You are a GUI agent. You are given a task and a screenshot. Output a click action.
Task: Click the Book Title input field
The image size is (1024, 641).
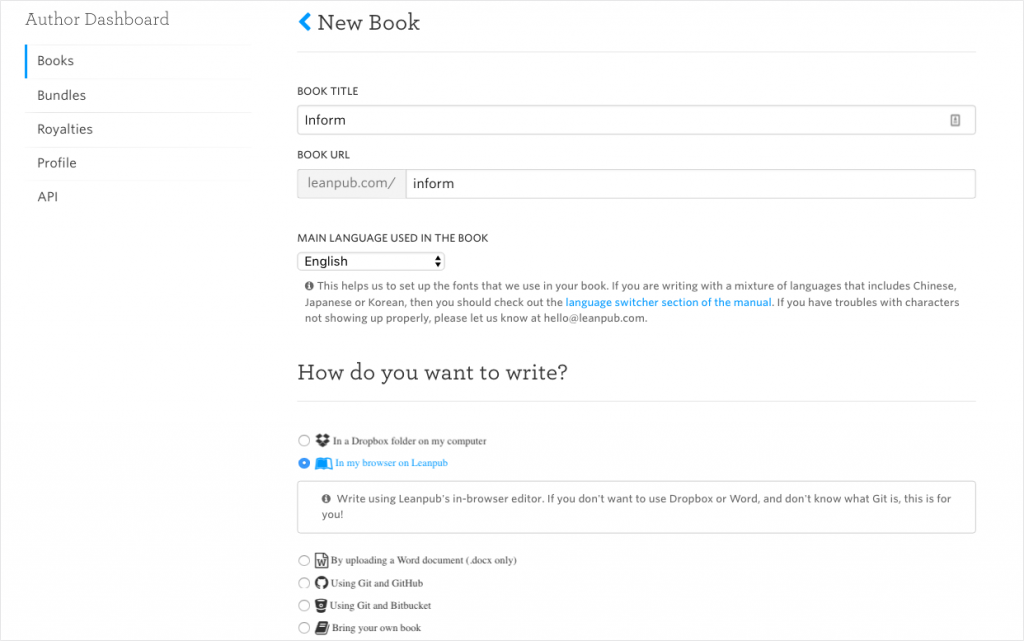[636, 120]
